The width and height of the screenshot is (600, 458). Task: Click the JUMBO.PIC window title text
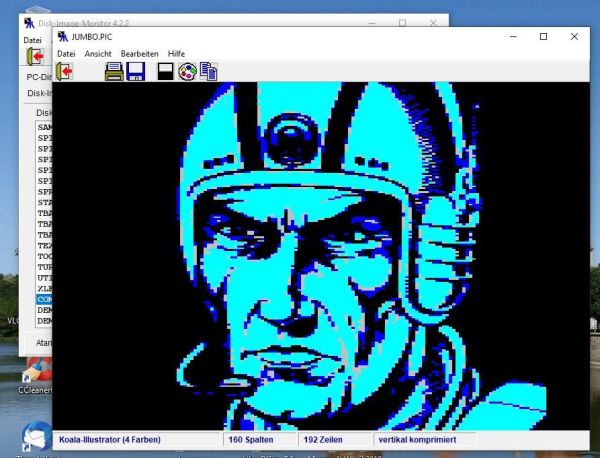(x=91, y=37)
